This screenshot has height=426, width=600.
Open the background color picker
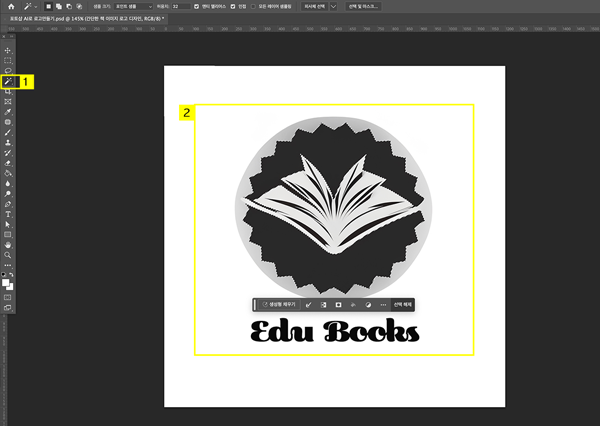click(11, 287)
